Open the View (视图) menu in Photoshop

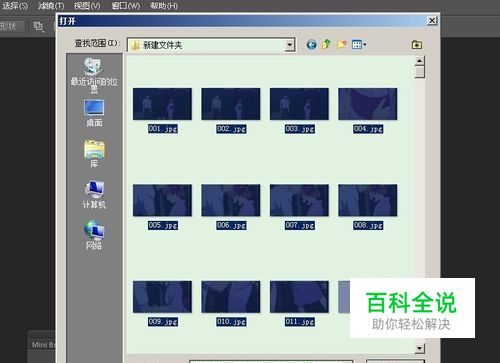87,6
